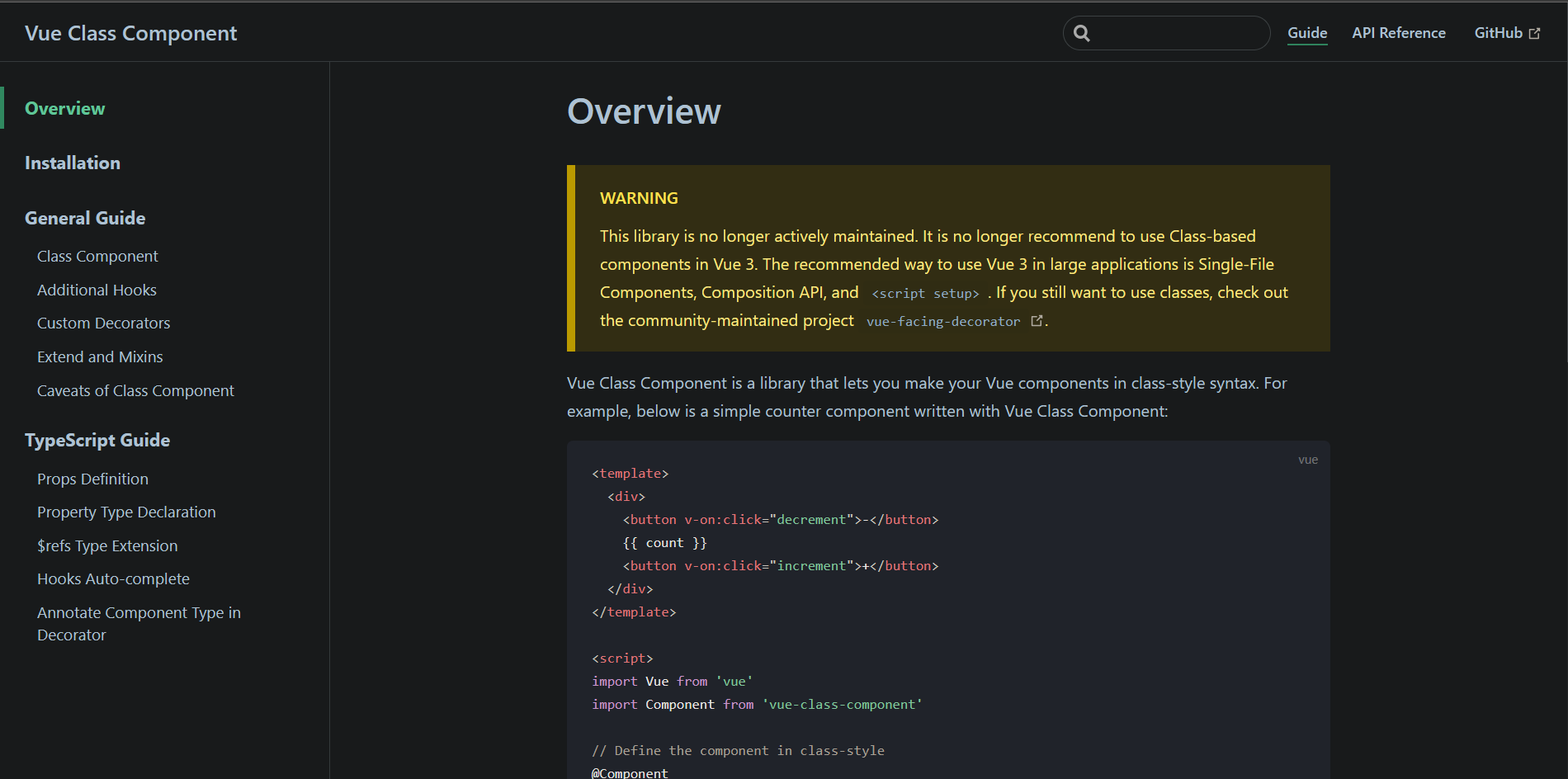Click the 'vue' language label on code block
Image resolution: width=1568 pixels, height=779 pixels.
coord(1308,460)
